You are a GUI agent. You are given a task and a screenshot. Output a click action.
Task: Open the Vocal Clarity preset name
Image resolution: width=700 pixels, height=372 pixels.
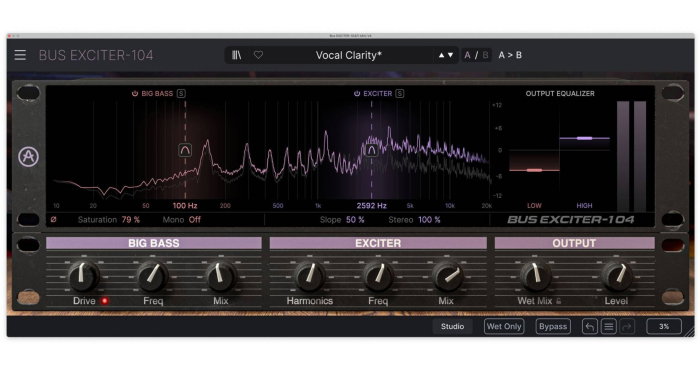(x=349, y=55)
